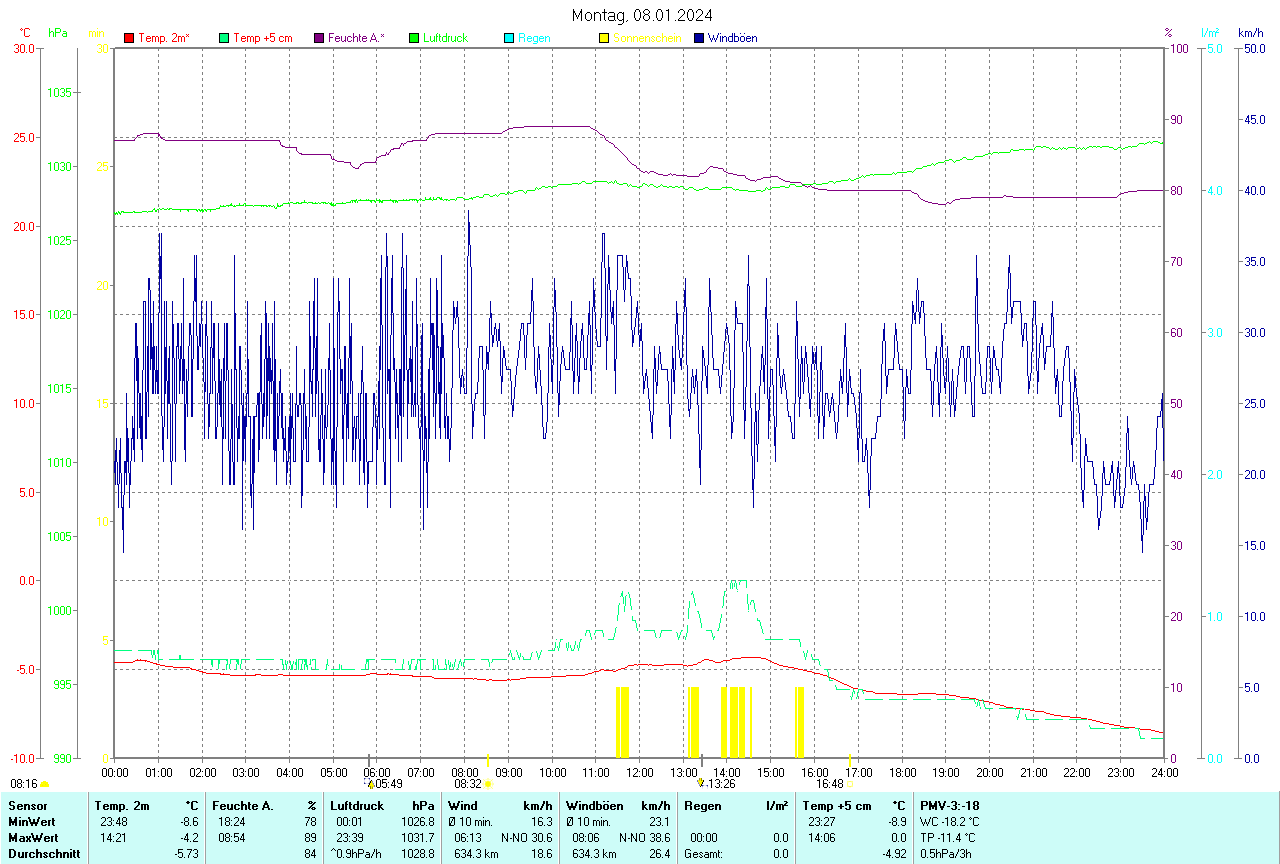1280x864 pixels.
Task: Click the 24:00 time axis label
Action: point(1165,772)
